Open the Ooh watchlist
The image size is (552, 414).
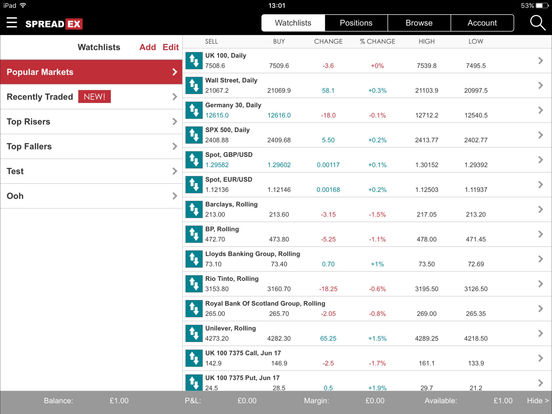(91, 196)
